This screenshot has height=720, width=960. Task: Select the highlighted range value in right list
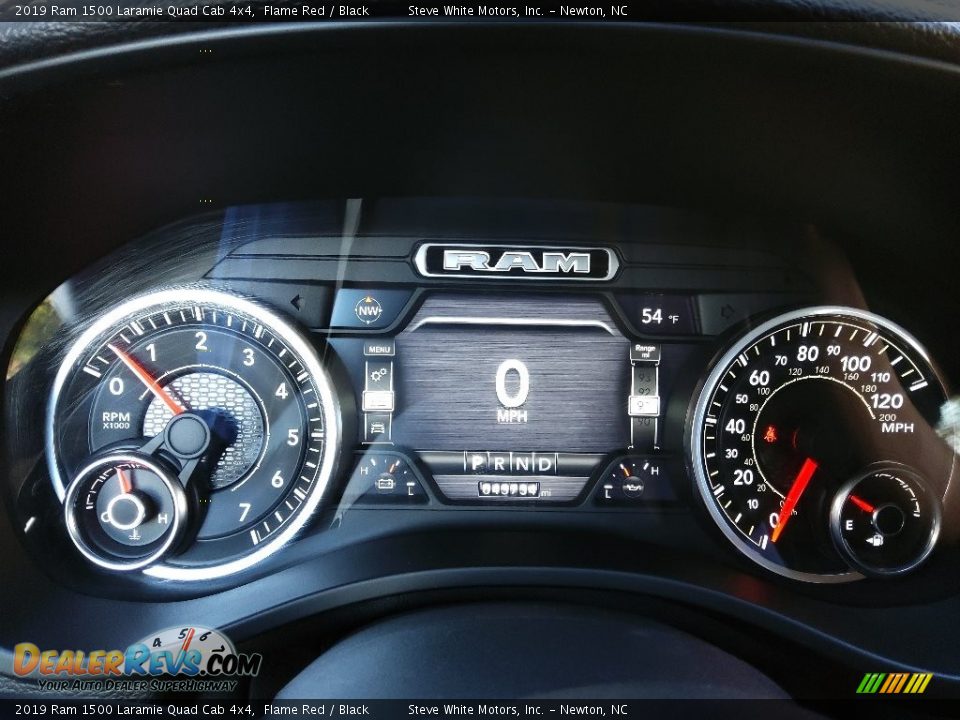[x=644, y=405]
